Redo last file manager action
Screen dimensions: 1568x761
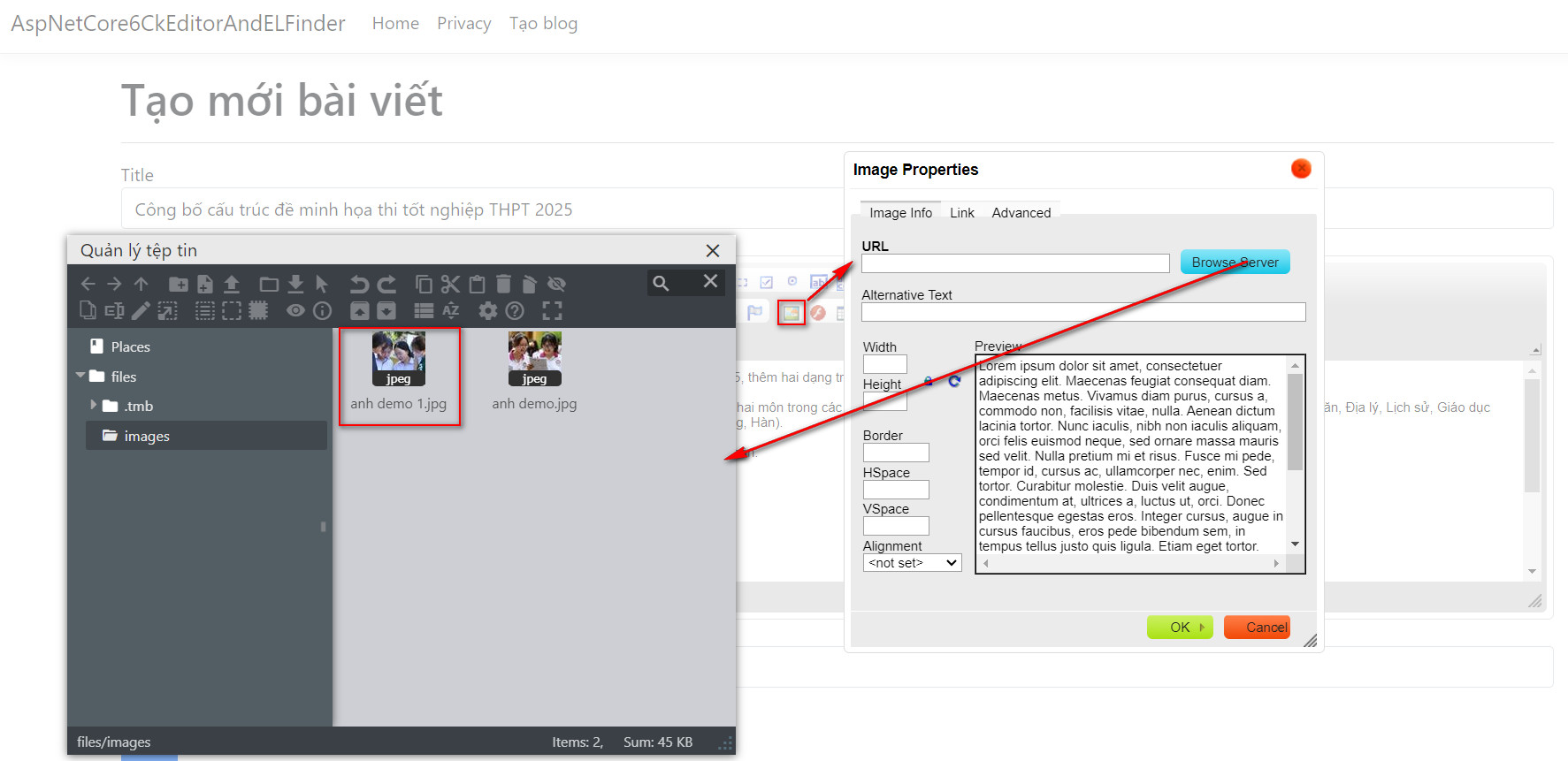click(x=386, y=284)
